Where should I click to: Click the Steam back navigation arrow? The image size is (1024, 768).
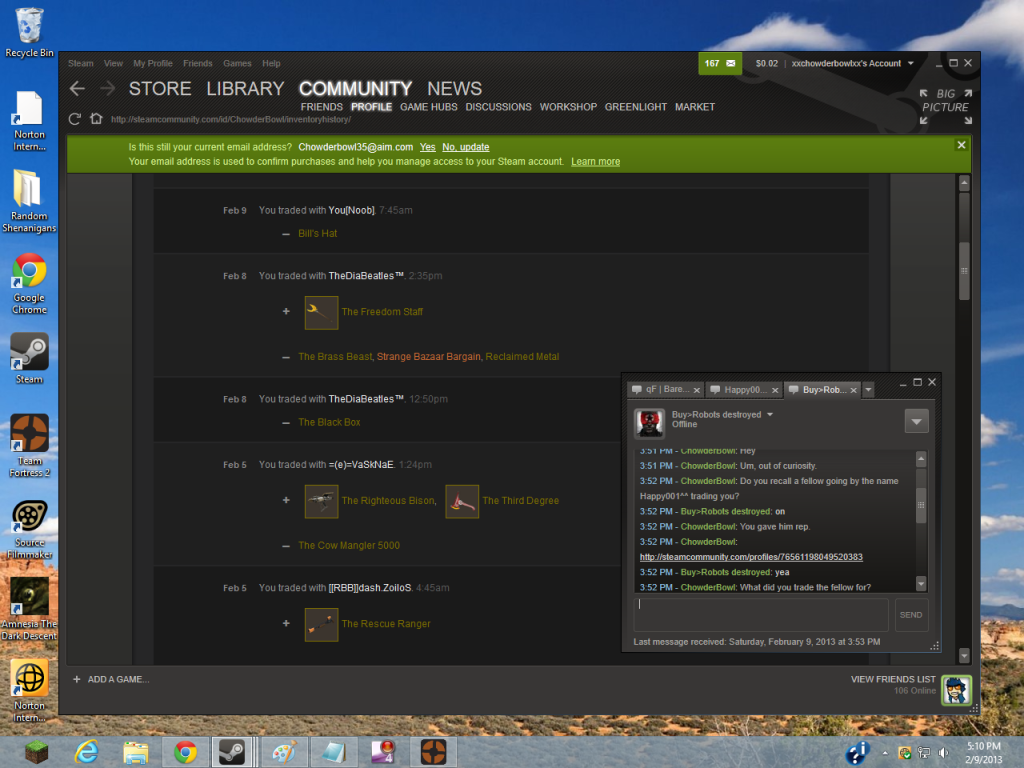[x=77, y=89]
